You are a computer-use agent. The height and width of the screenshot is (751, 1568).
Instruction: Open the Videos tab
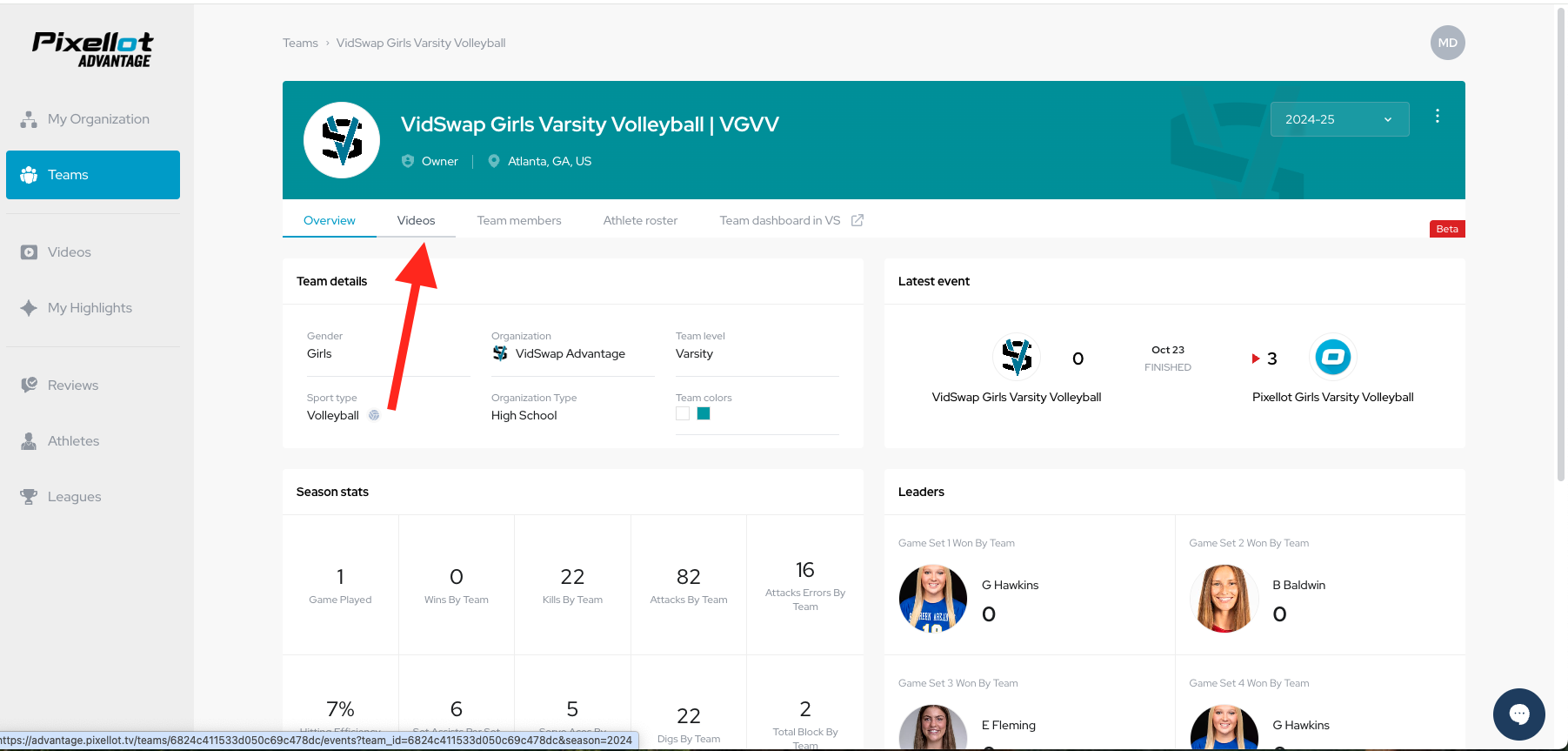pos(416,220)
